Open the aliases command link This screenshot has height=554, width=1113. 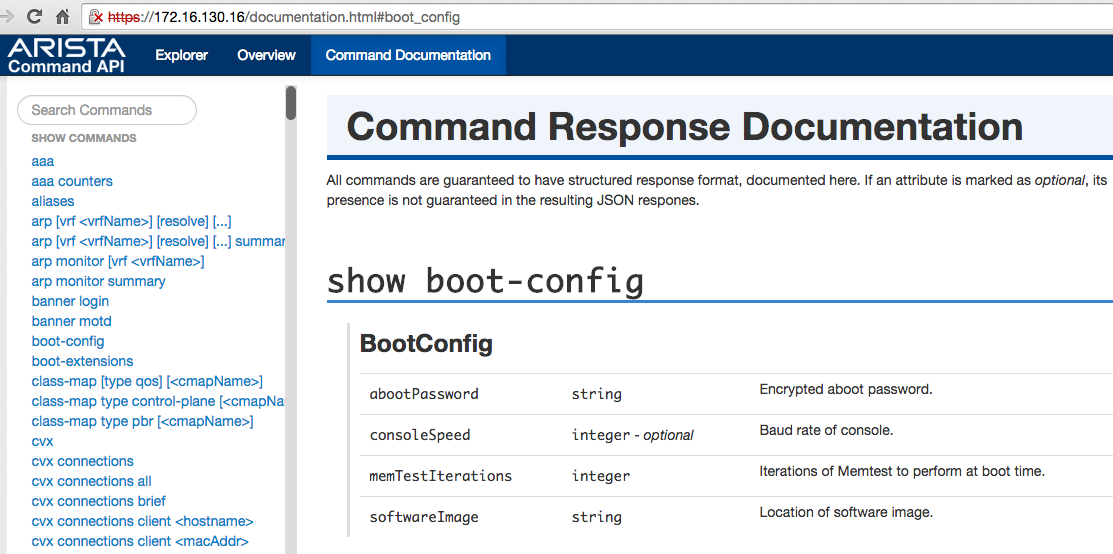[x=52, y=201]
